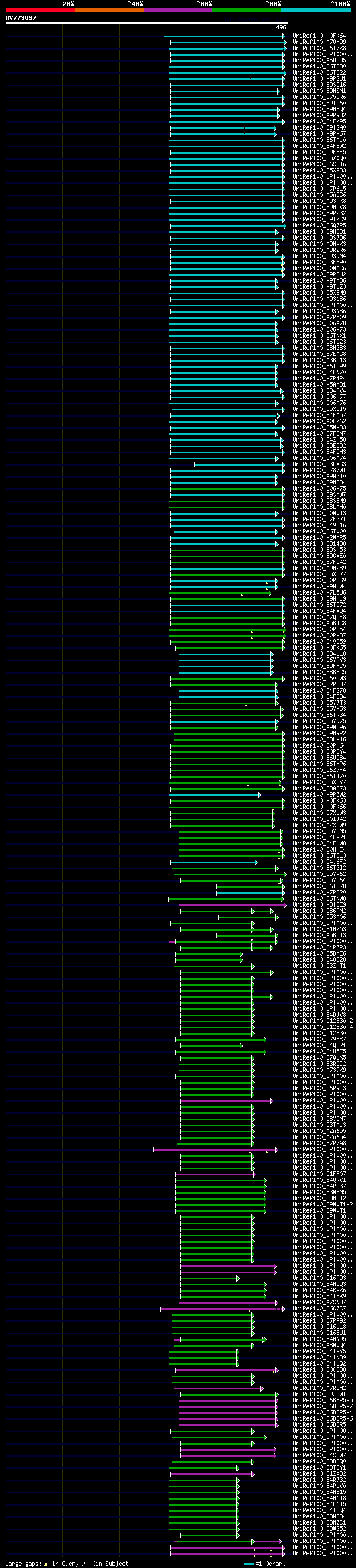Viewport: 356px width, 1568px height.
Task: Select label UniRef100_B9HSN1
Action: (x=319, y=91)
